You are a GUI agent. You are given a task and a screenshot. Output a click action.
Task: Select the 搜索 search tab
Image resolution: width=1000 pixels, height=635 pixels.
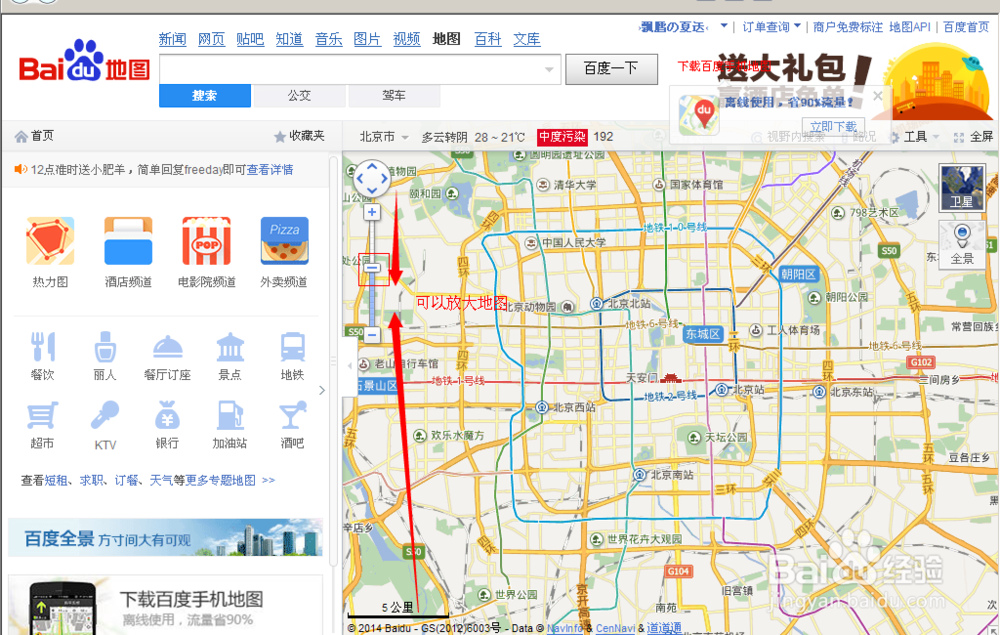[x=205, y=96]
